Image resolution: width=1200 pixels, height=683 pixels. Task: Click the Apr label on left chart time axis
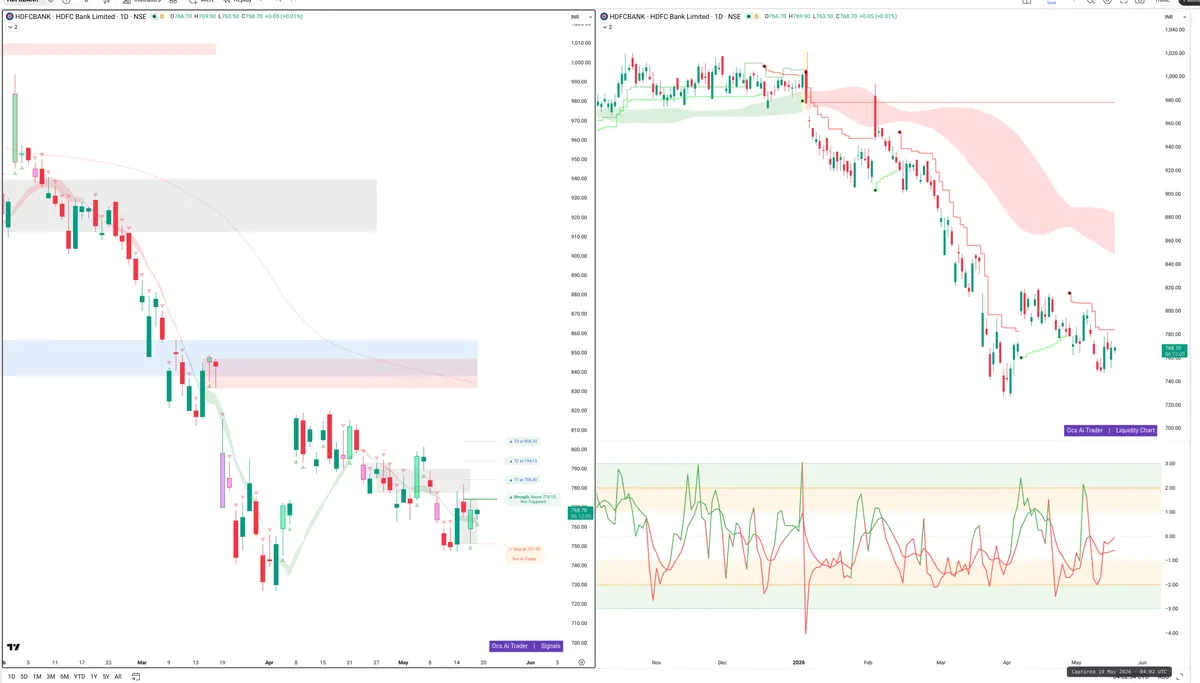pyautogui.click(x=269, y=662)
